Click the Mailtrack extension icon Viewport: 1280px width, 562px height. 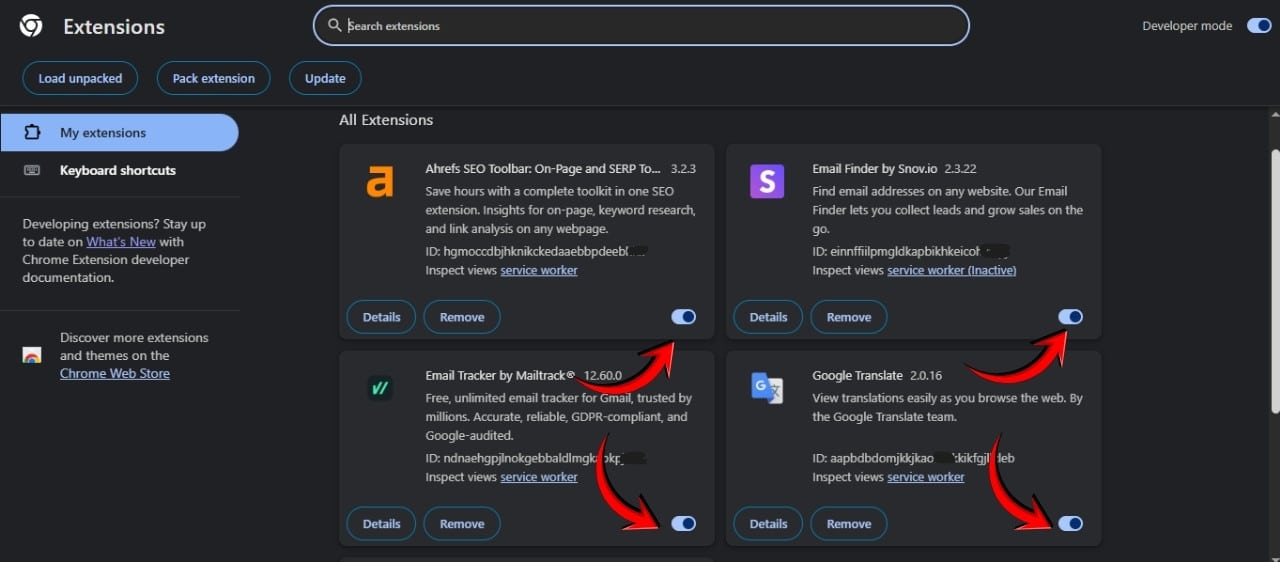(379, 388)
